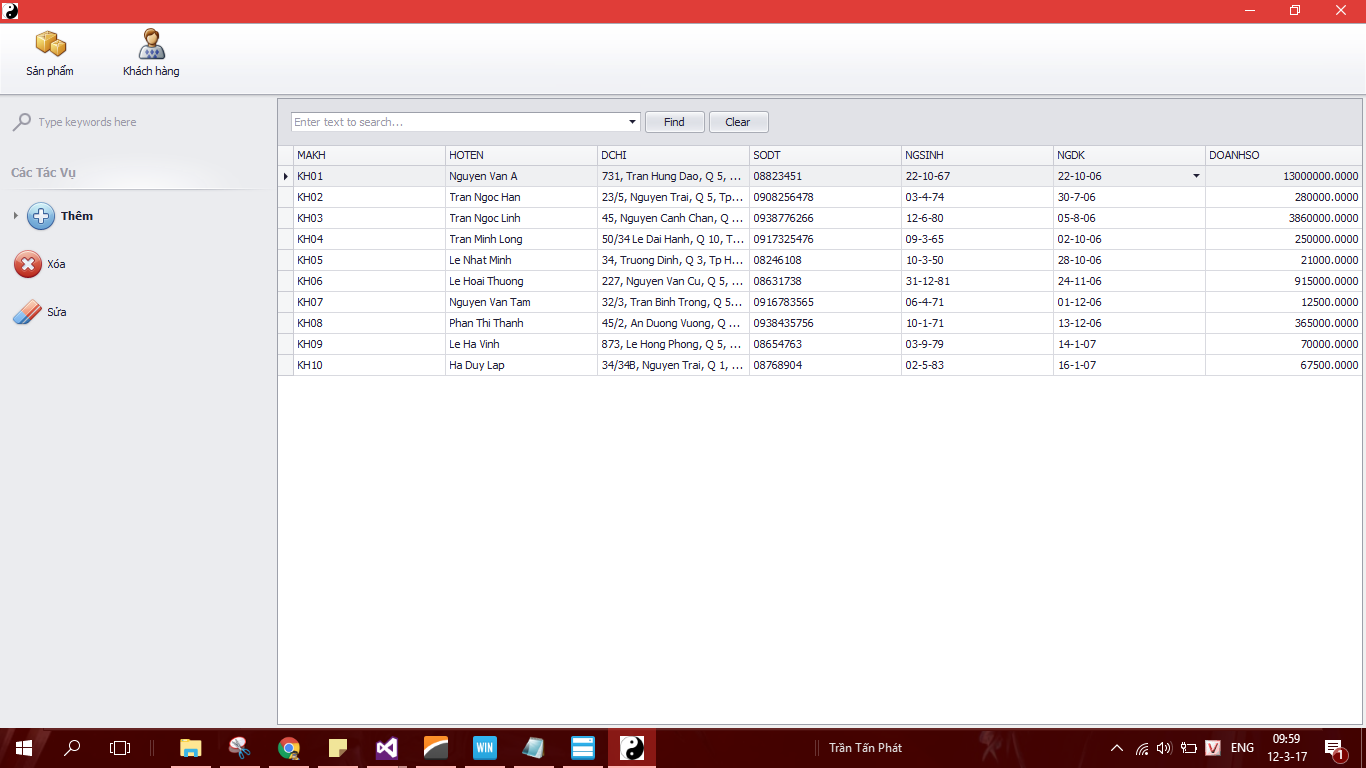The width and height of the screenshot is (1366, 768).
Task: Click the Xóa delete icon
Action: point(27,264)
